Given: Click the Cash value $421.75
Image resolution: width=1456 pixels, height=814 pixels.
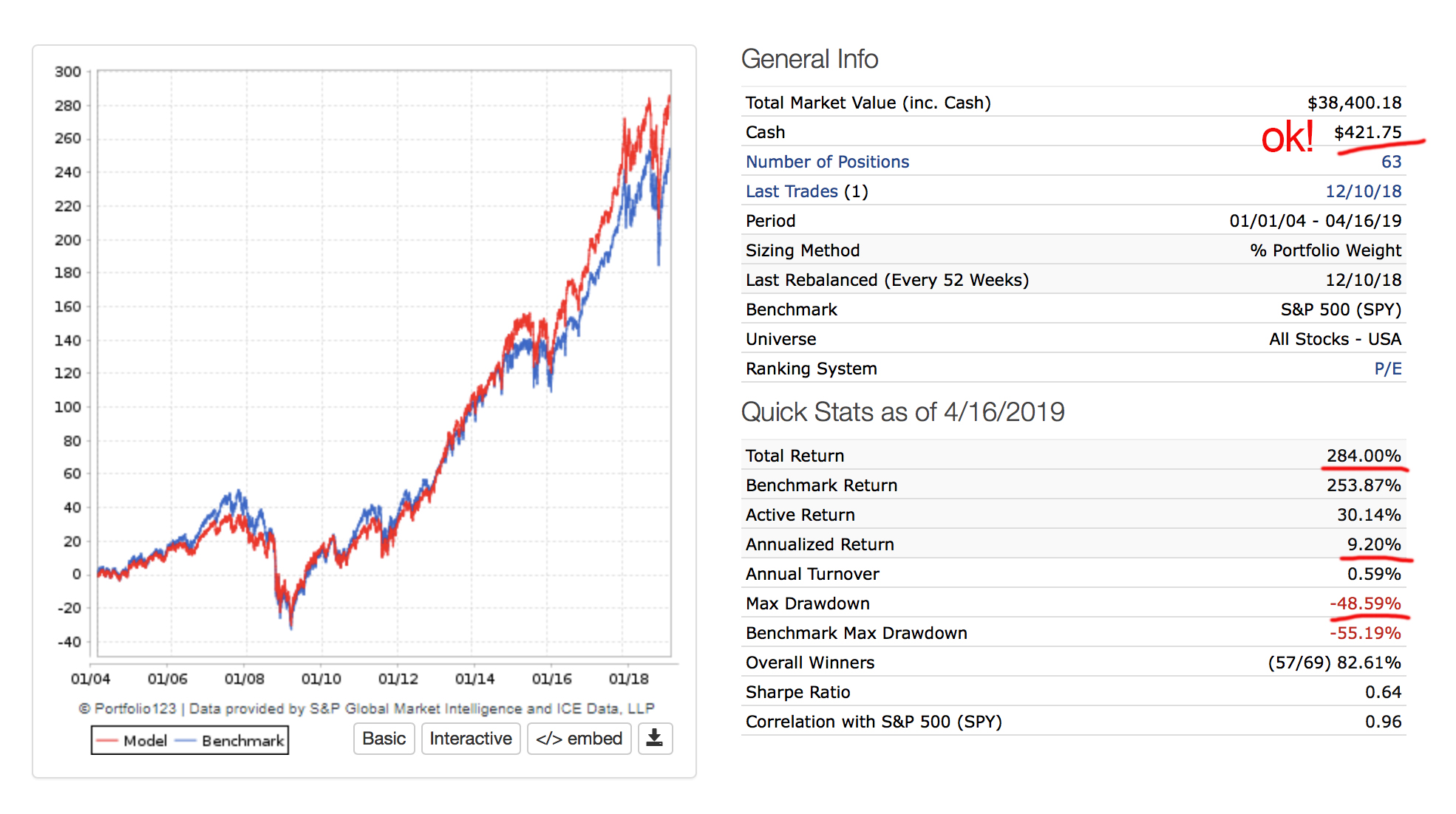Looking at the screenshot, I should (x=1367, y=132).
